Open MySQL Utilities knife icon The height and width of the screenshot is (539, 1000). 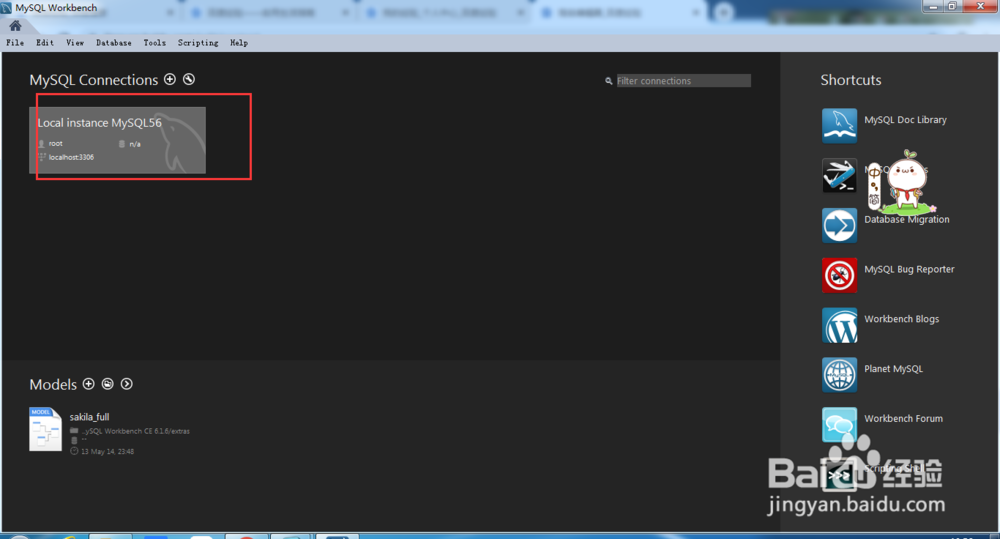click(839, 175)
